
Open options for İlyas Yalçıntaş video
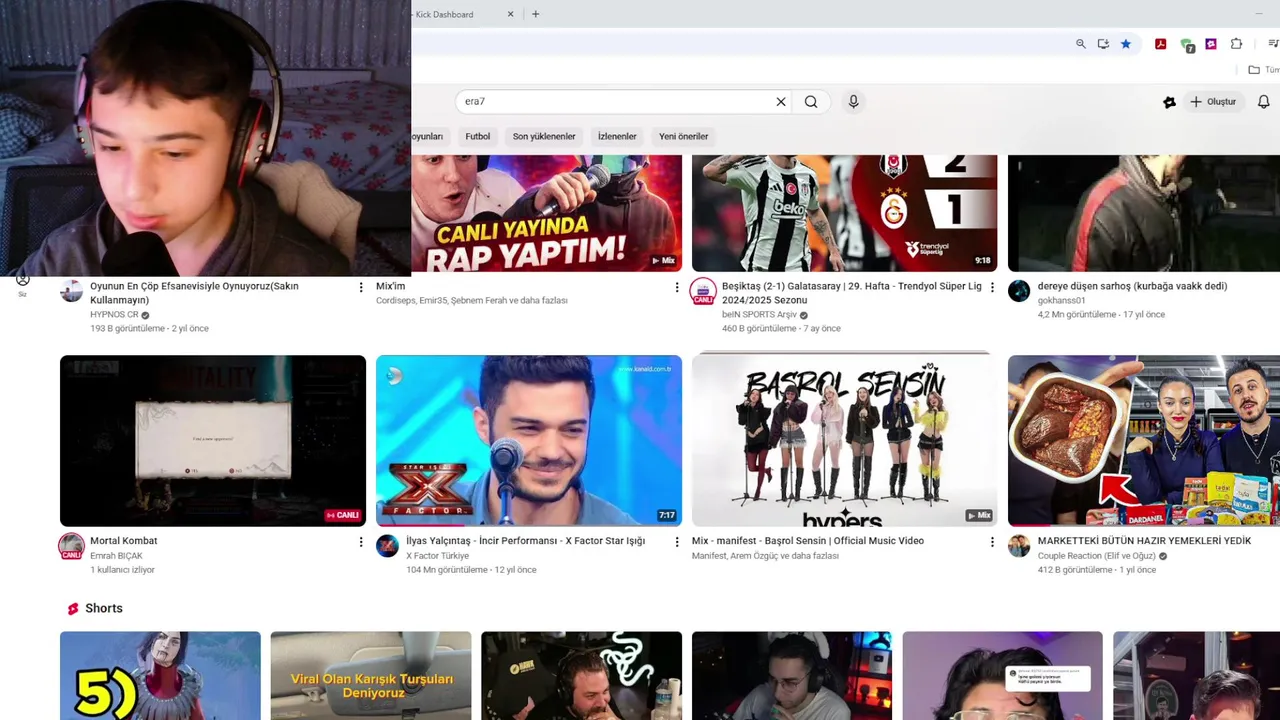pos(677,542)
